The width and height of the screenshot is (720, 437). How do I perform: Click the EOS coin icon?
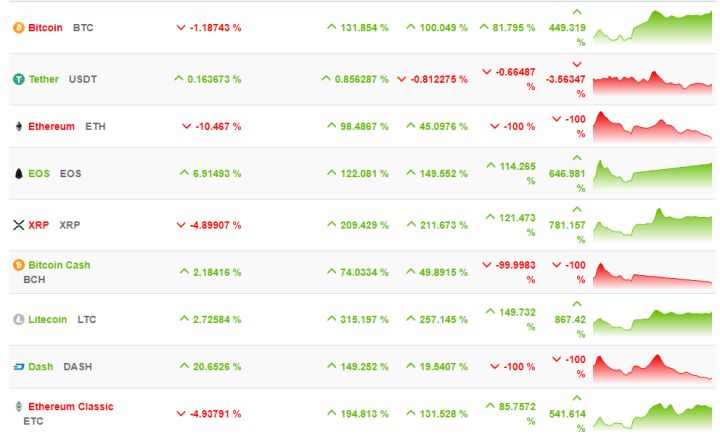[18, 174]
